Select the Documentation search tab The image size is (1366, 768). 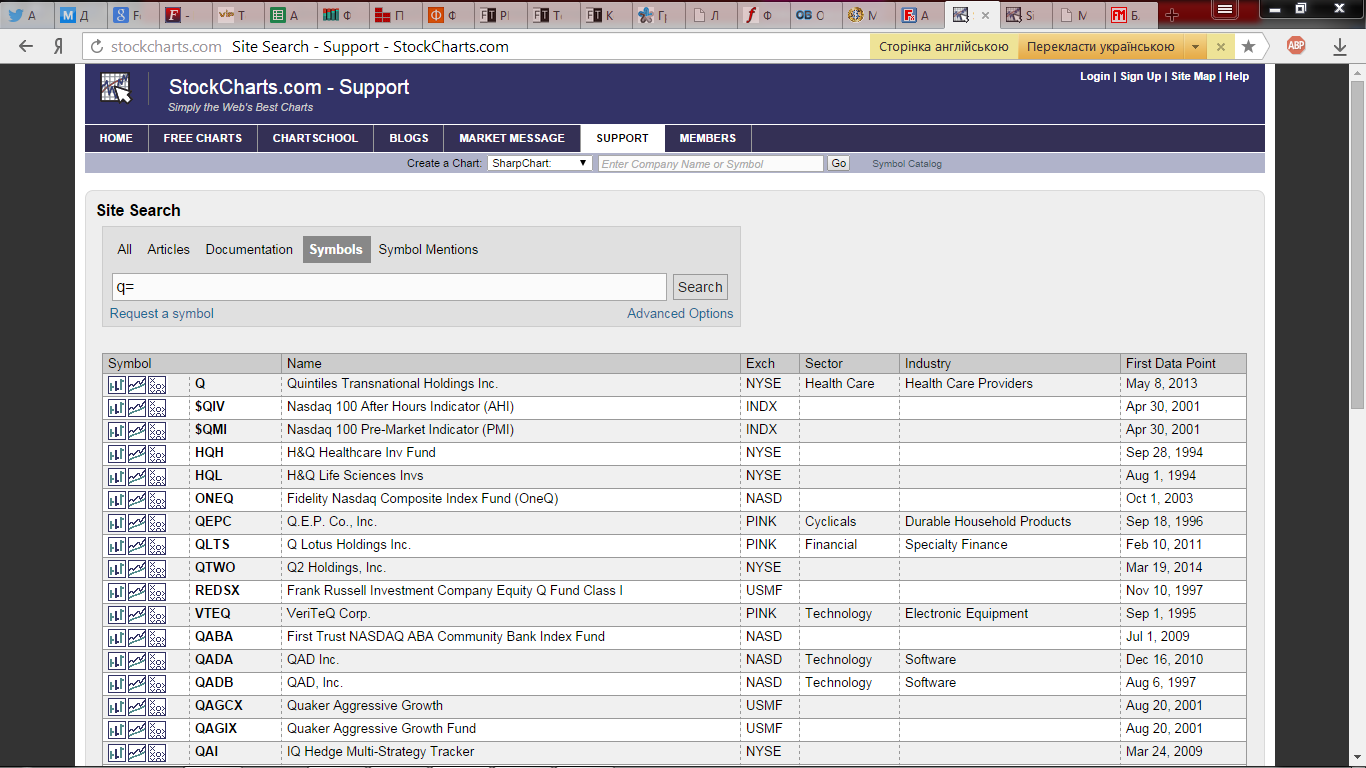pyautogui.click(x=249, y=249)
